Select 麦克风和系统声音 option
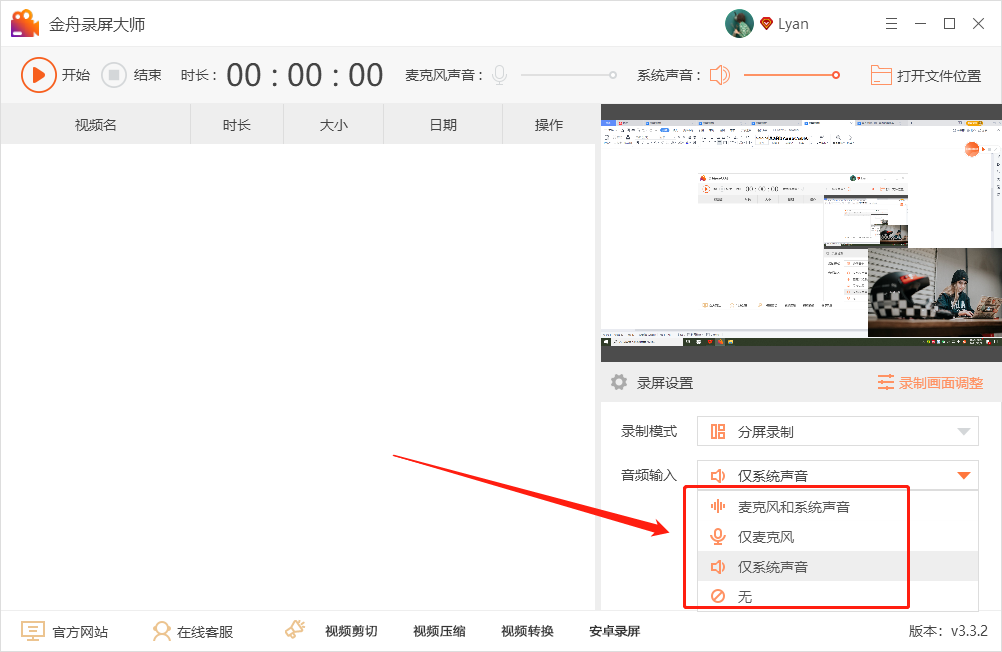Viewport: 1002px width, 652px height. point(838,507)
